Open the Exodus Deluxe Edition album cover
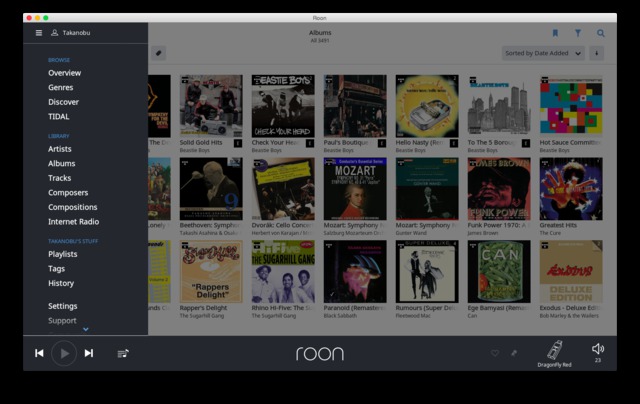This screenshot has height=404, width=640. coord(571,271)
